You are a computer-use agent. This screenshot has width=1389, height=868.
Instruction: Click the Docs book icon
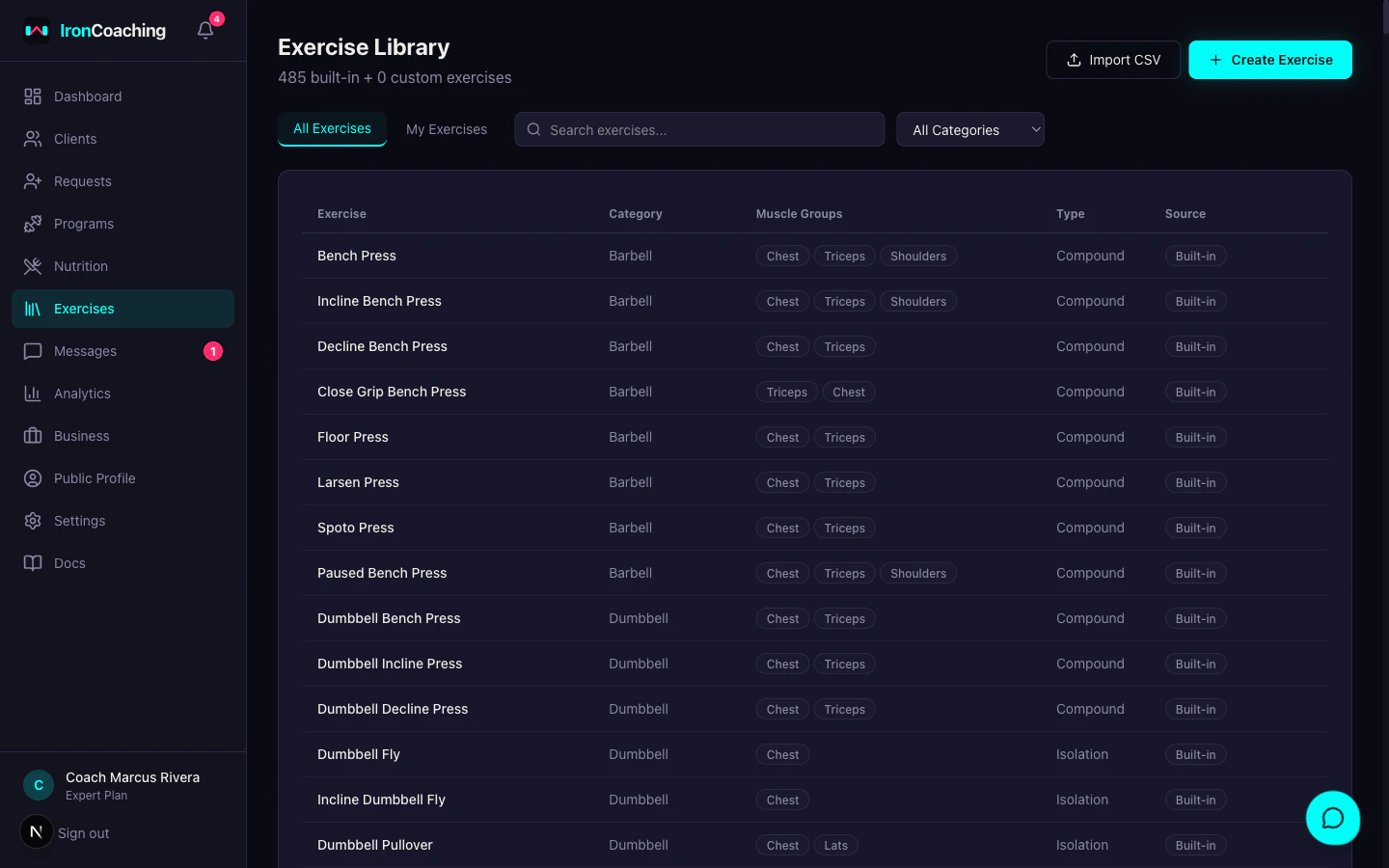(33, 563)
